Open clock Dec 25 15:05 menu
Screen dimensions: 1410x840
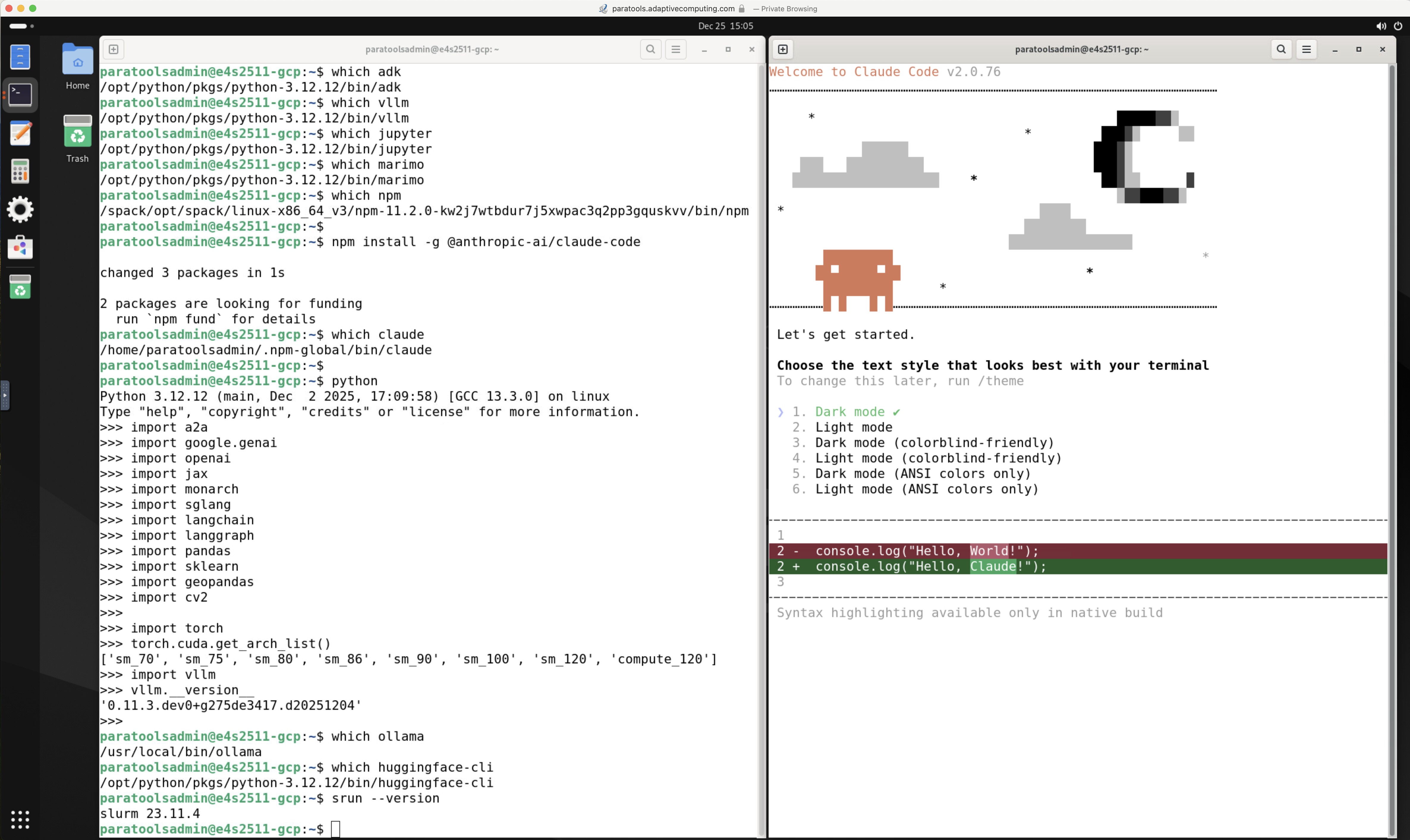pyautogui.click(x=726, y=26)
